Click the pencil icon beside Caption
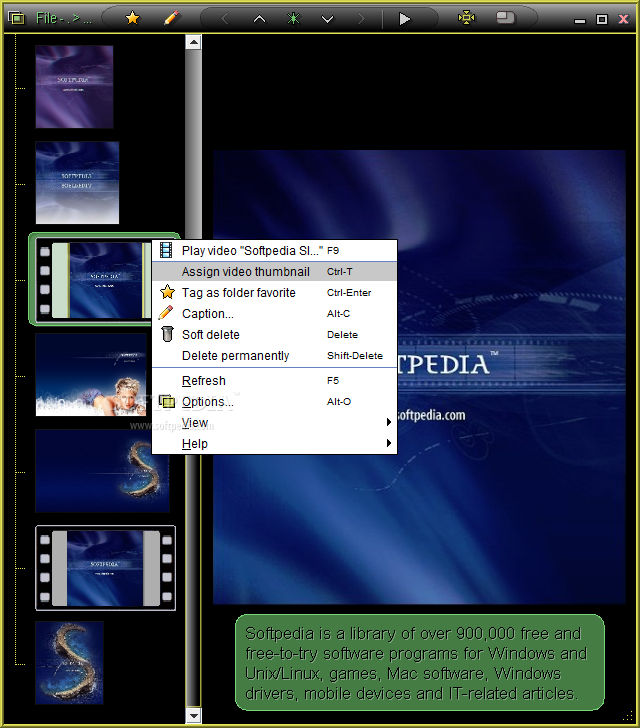Viewport: 640px width, 728px height. [x=166, y=312]
